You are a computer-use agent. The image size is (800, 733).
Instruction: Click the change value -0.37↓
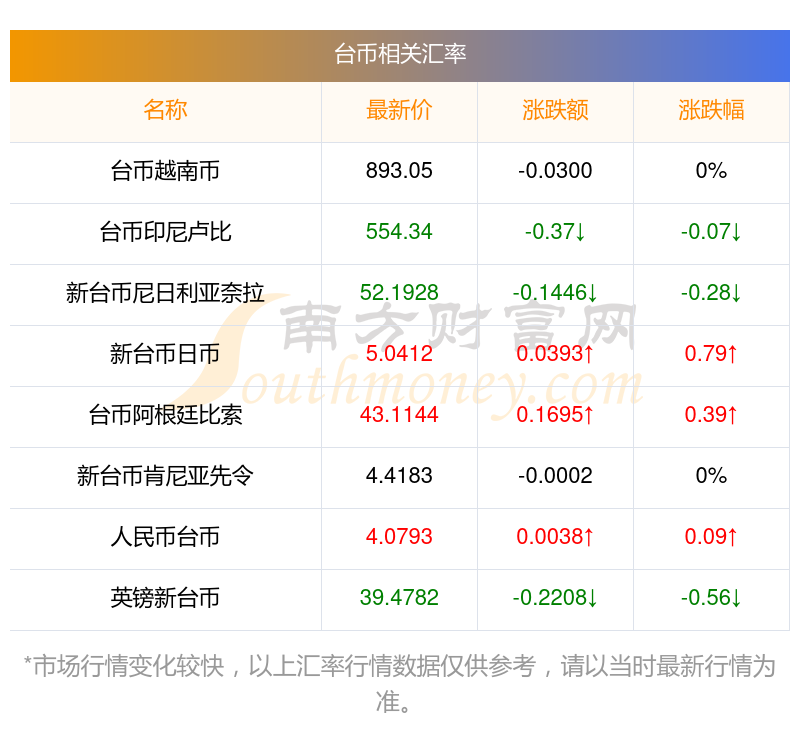(x=555, y=232)
